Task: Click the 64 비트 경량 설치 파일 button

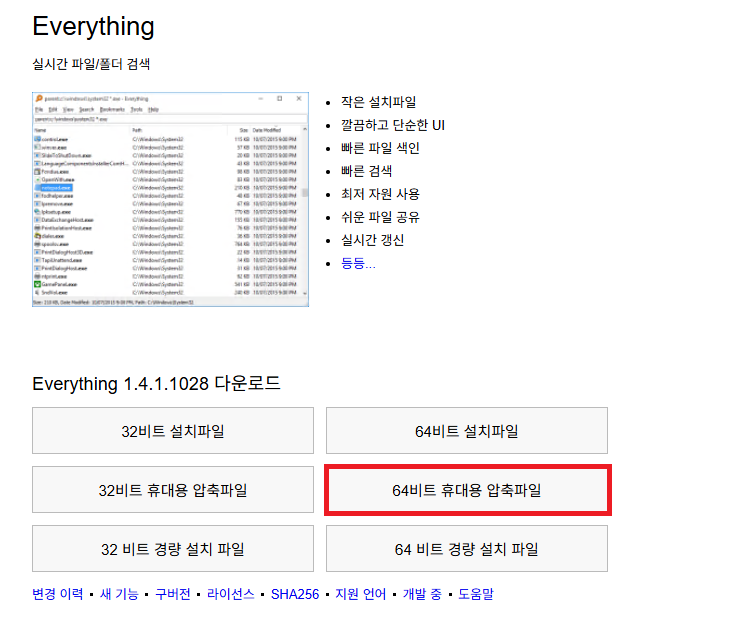Action: click(x=466, y=549)
